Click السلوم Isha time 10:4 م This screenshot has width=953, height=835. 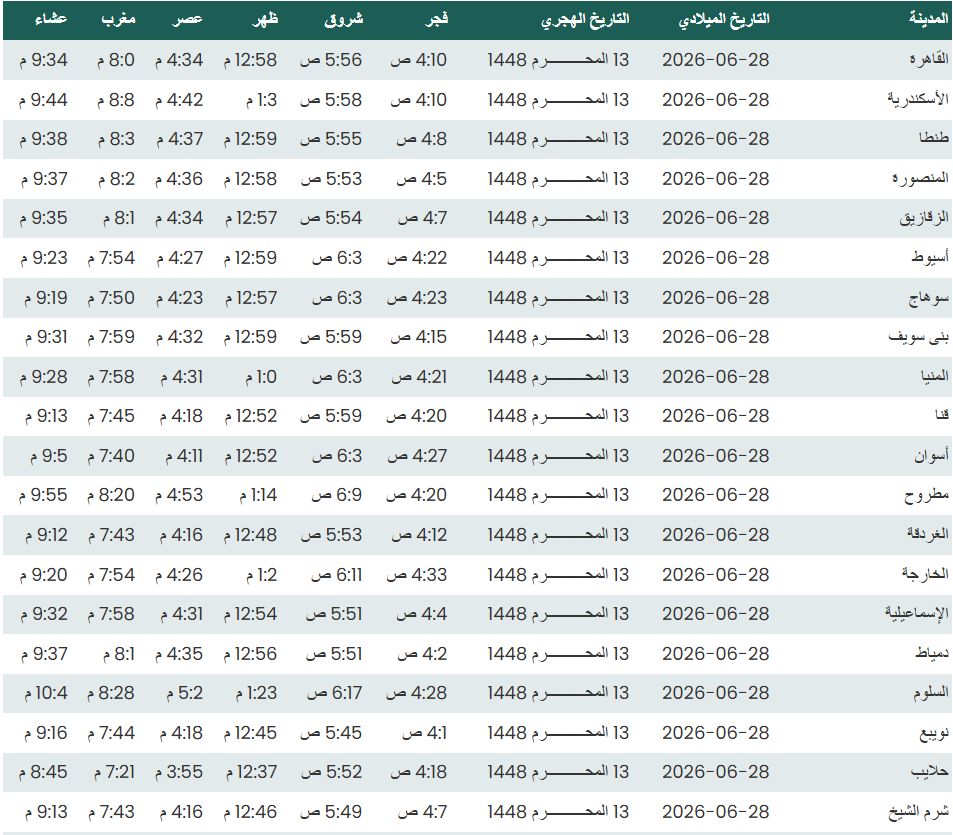46,693
